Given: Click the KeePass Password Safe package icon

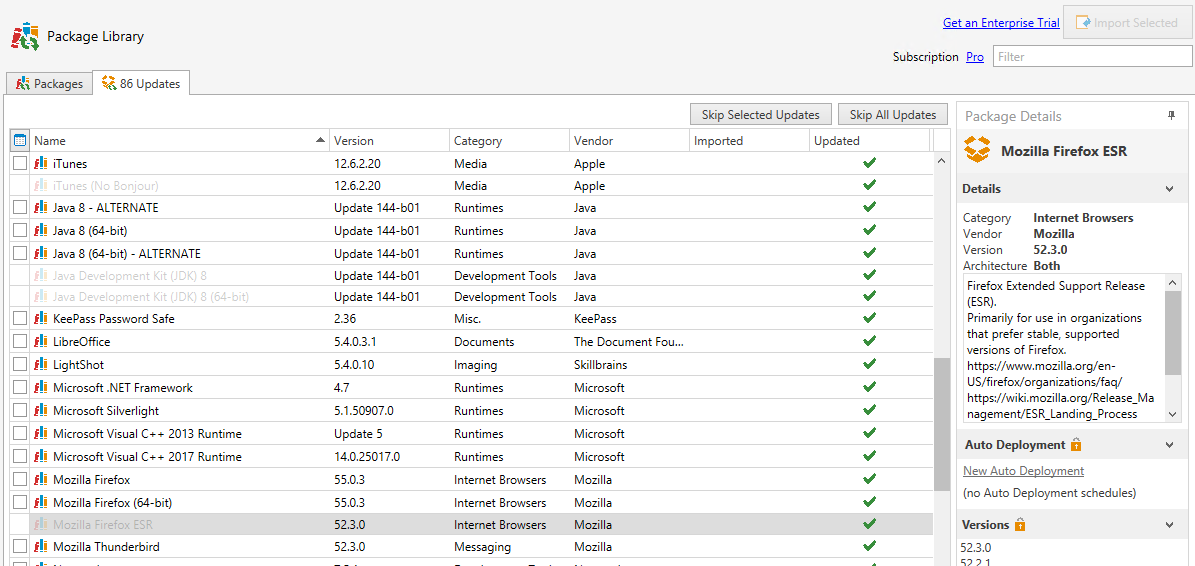Looking at the screenshot, I should click(41, 319).
